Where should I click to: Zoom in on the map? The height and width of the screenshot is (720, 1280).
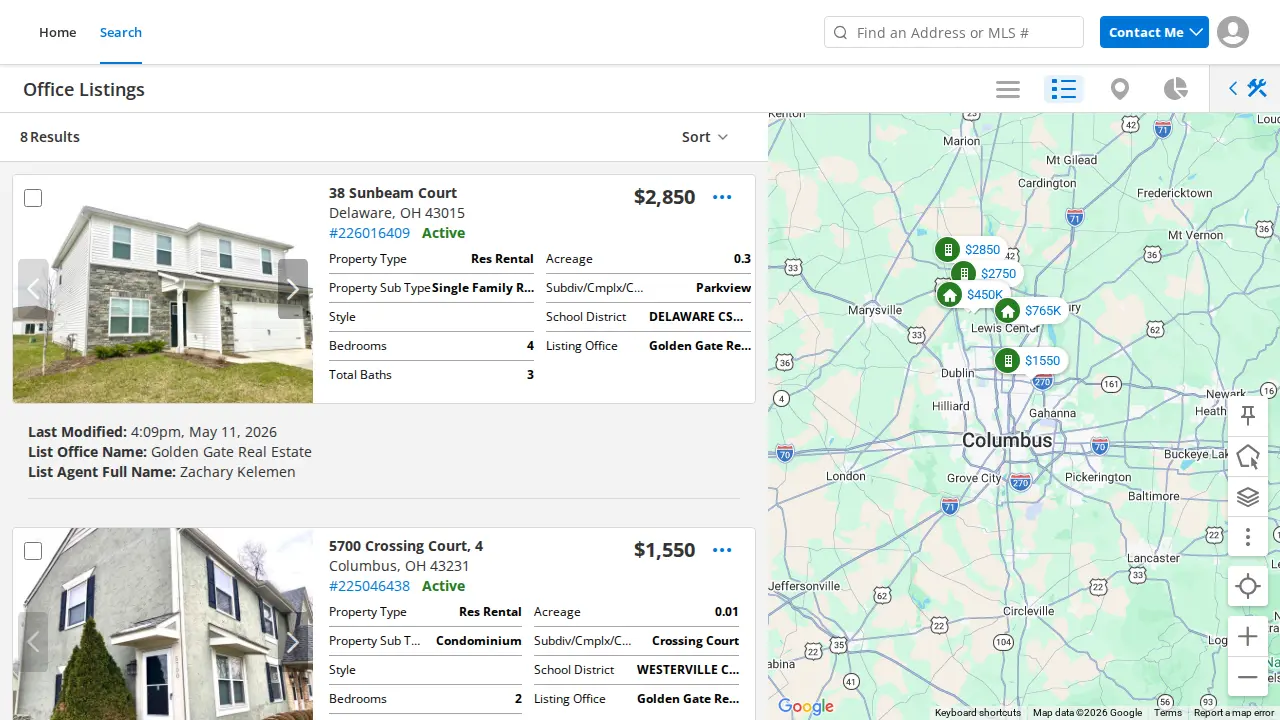pos(1248,636)
